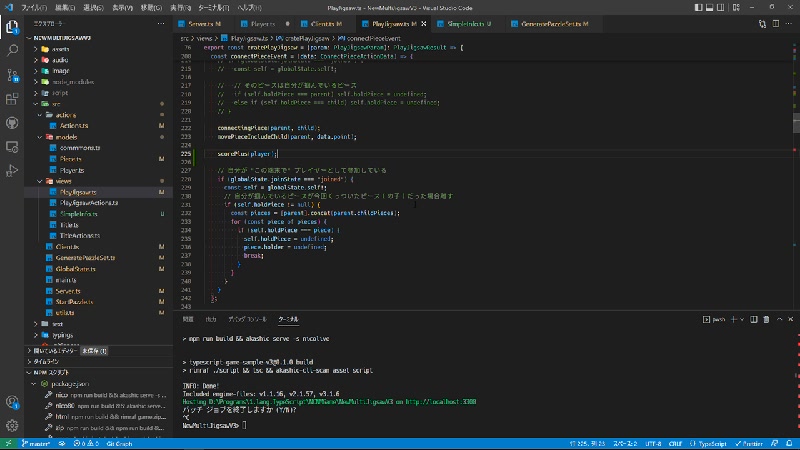Open the ファイル menu
This screenshot has width=800, height=450.
coord(34,8)
